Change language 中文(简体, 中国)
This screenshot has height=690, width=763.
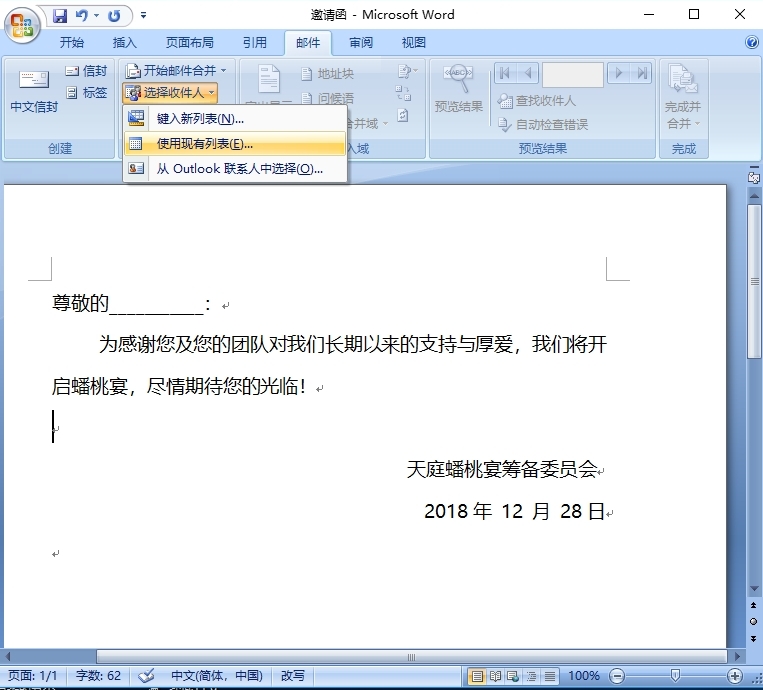217,676
